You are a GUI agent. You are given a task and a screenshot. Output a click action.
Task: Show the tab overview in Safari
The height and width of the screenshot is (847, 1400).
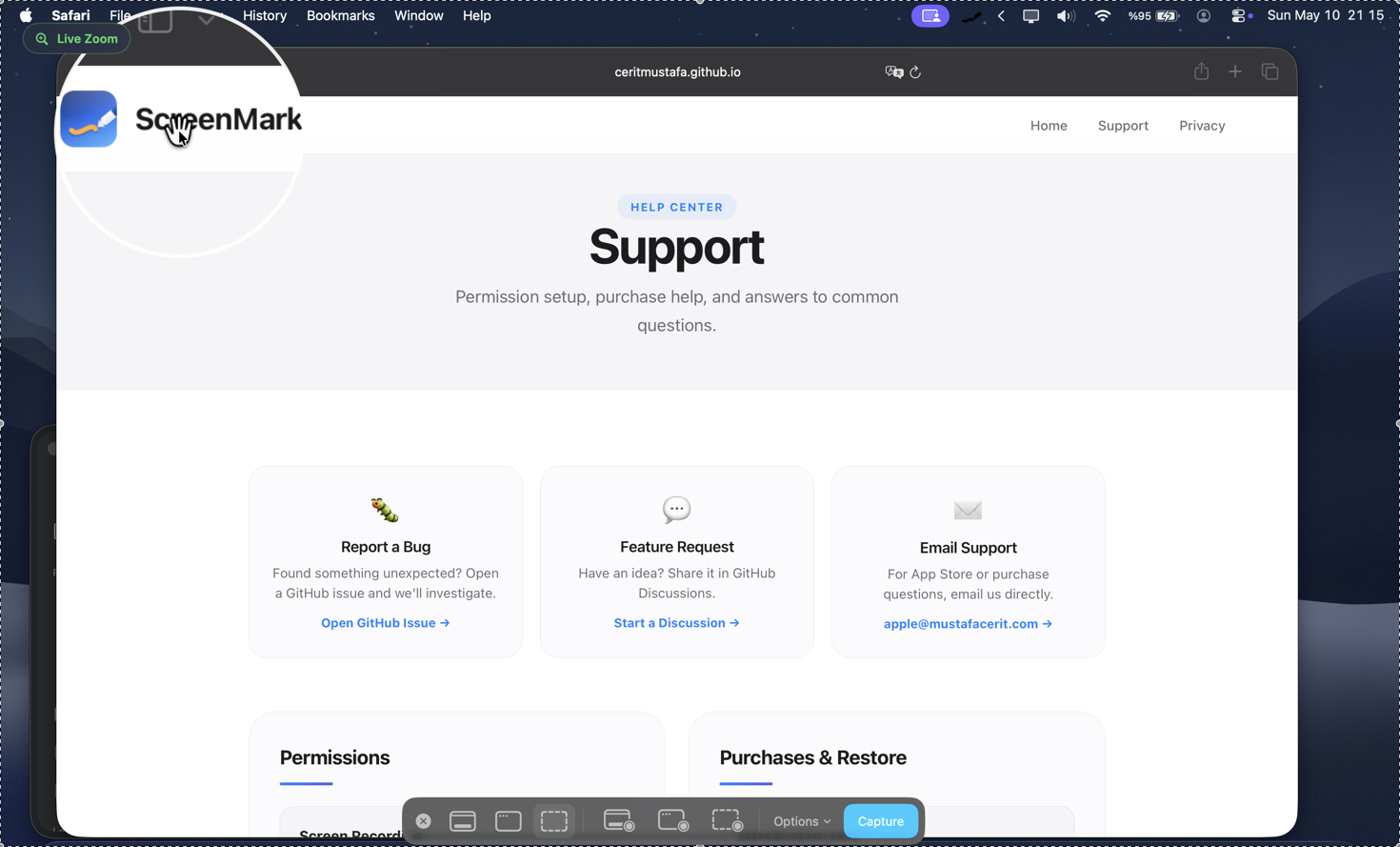1270,71
